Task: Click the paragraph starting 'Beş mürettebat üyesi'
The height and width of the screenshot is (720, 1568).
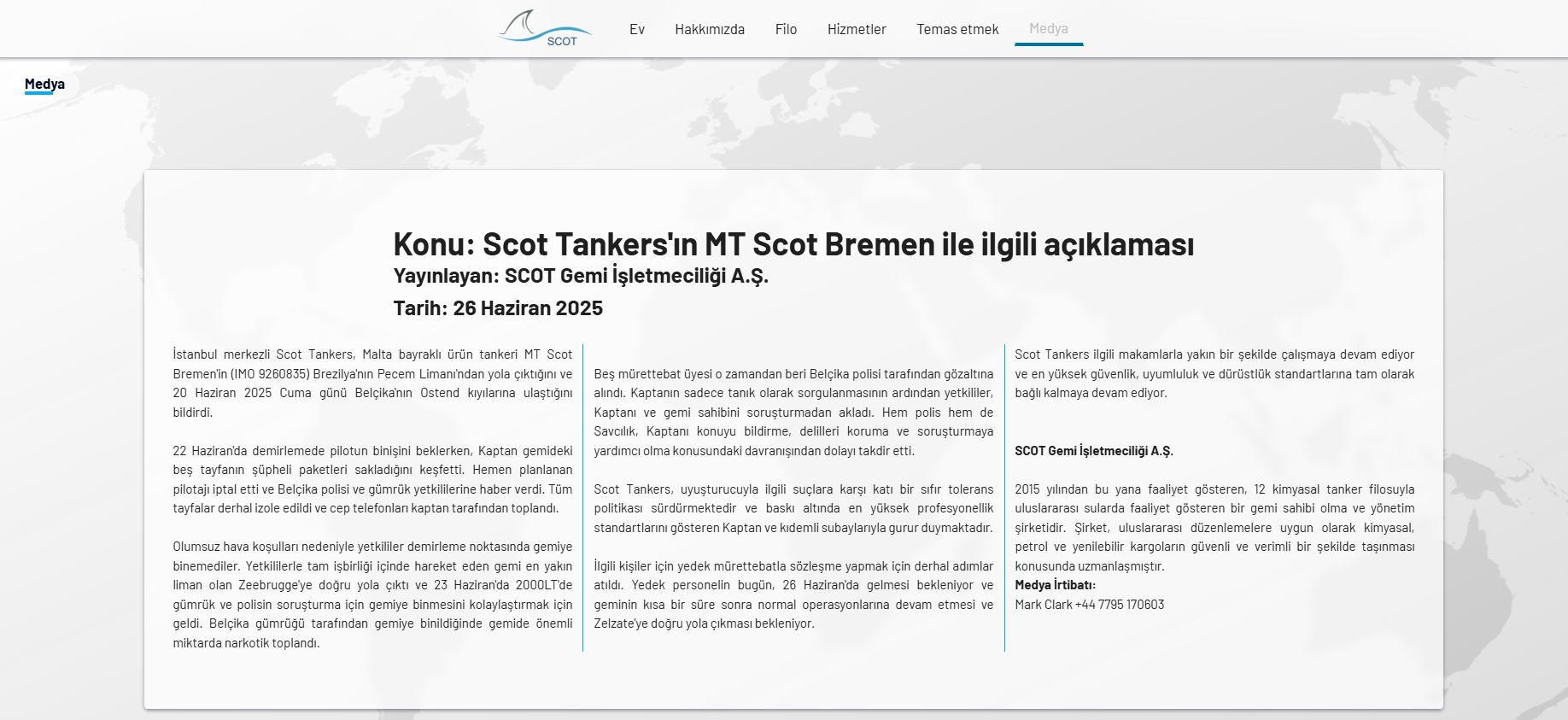Action: (x=793, y=413)
